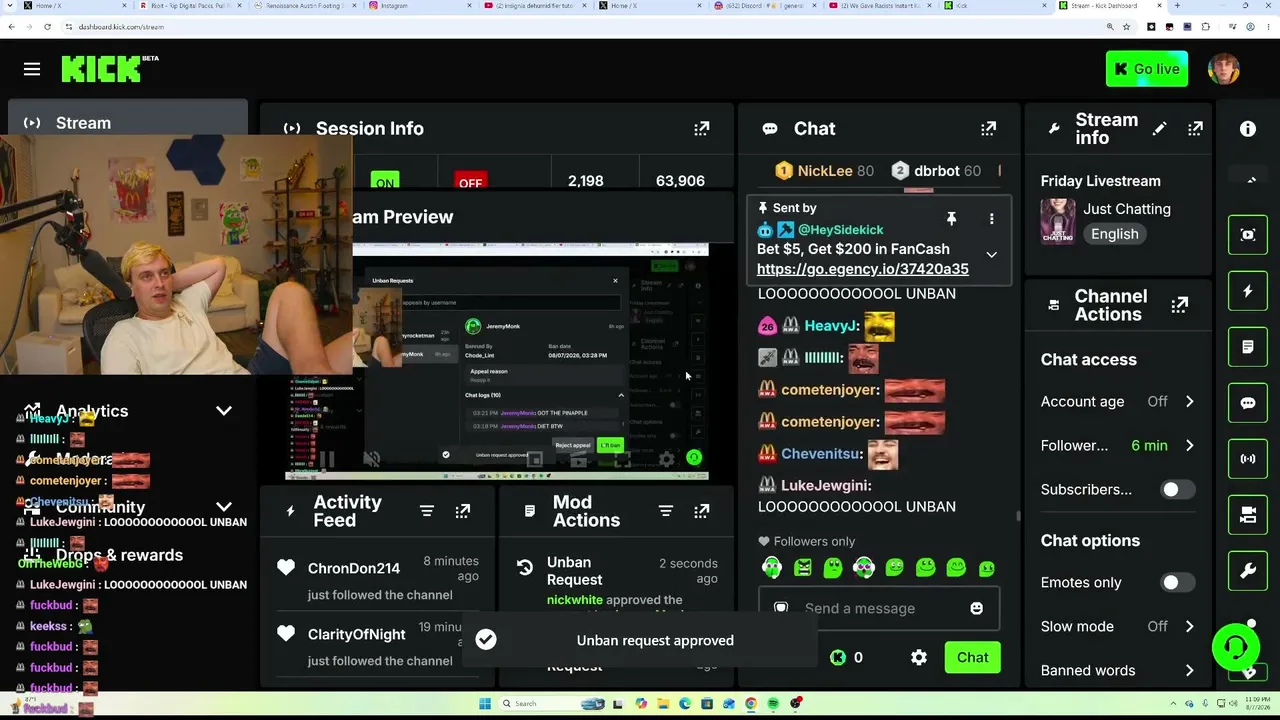Image resolution: width=1280 pixels, height=720 pixels.
Task: Open Banned words settings
Action: 1118,670
